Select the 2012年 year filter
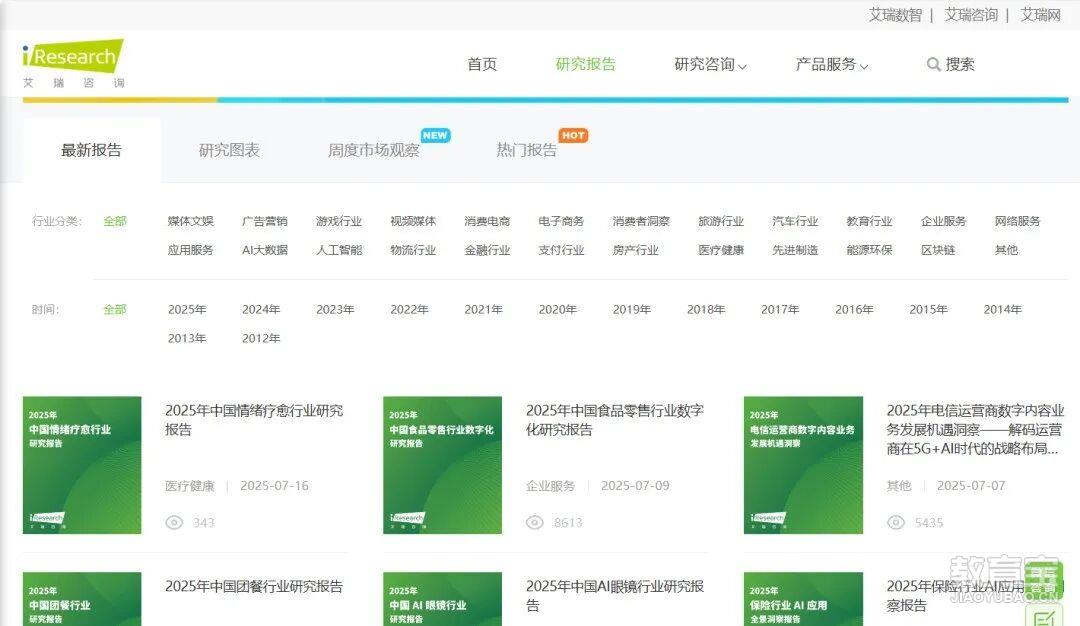Image resolution: width=1080 pixels, height=626 pixels. point(261,338)
